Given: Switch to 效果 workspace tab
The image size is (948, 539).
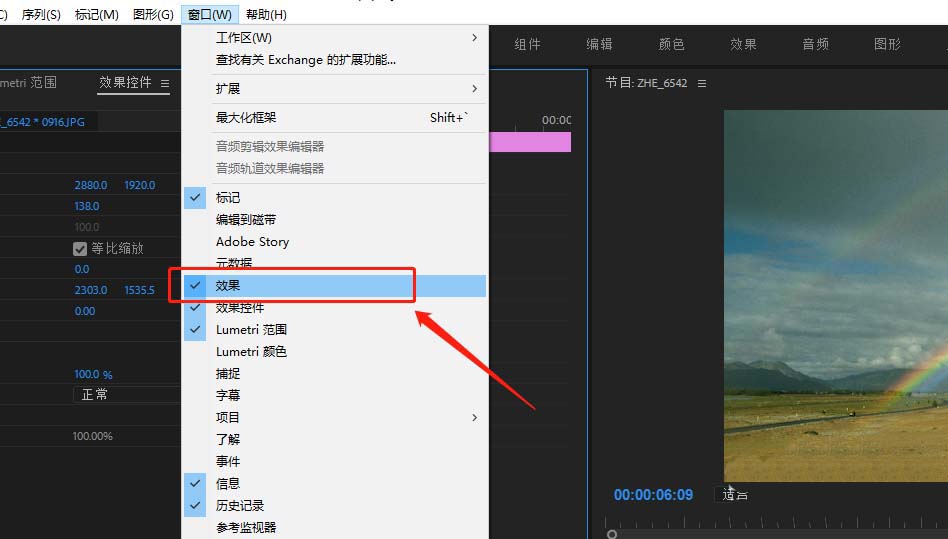Looking at the screenshot, I should coord(743,44).
